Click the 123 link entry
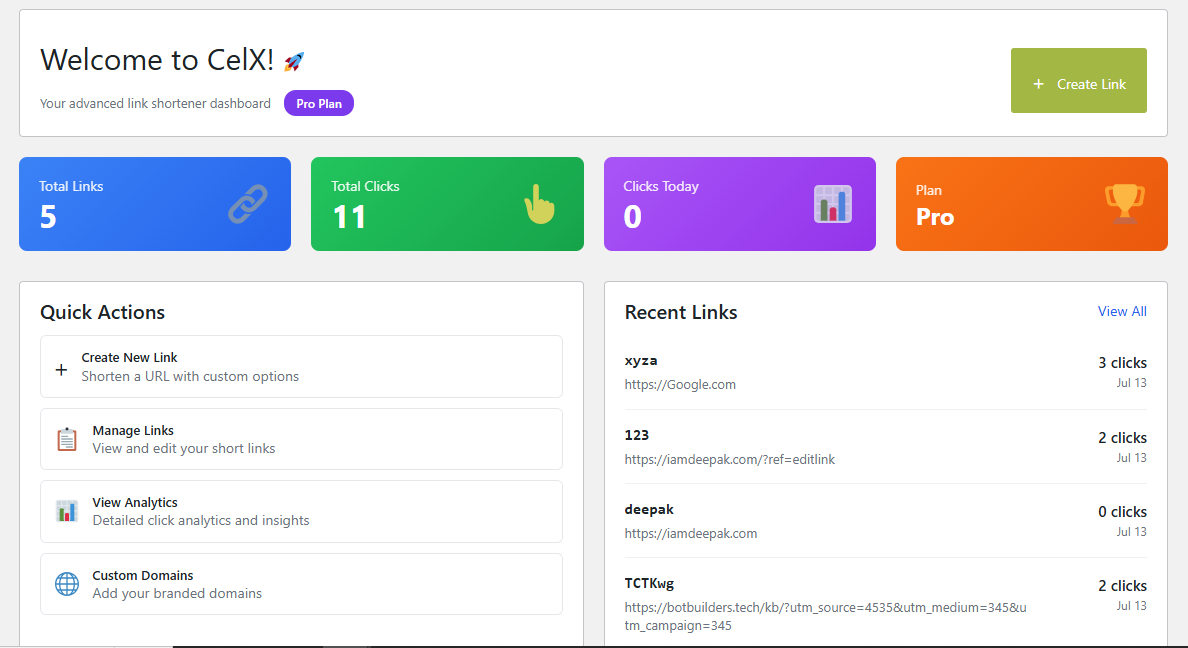This screenshot has height=648, width=1188. [x=637, y=435]
